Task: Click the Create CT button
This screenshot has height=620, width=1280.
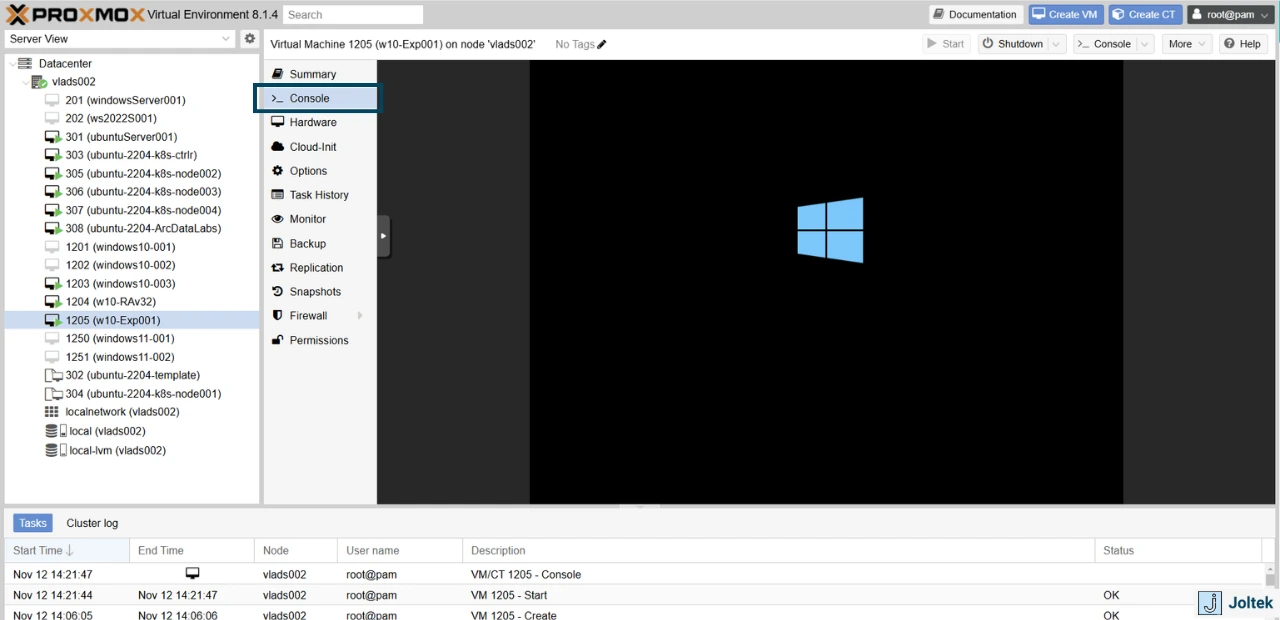Action: tap(1145, 15)
